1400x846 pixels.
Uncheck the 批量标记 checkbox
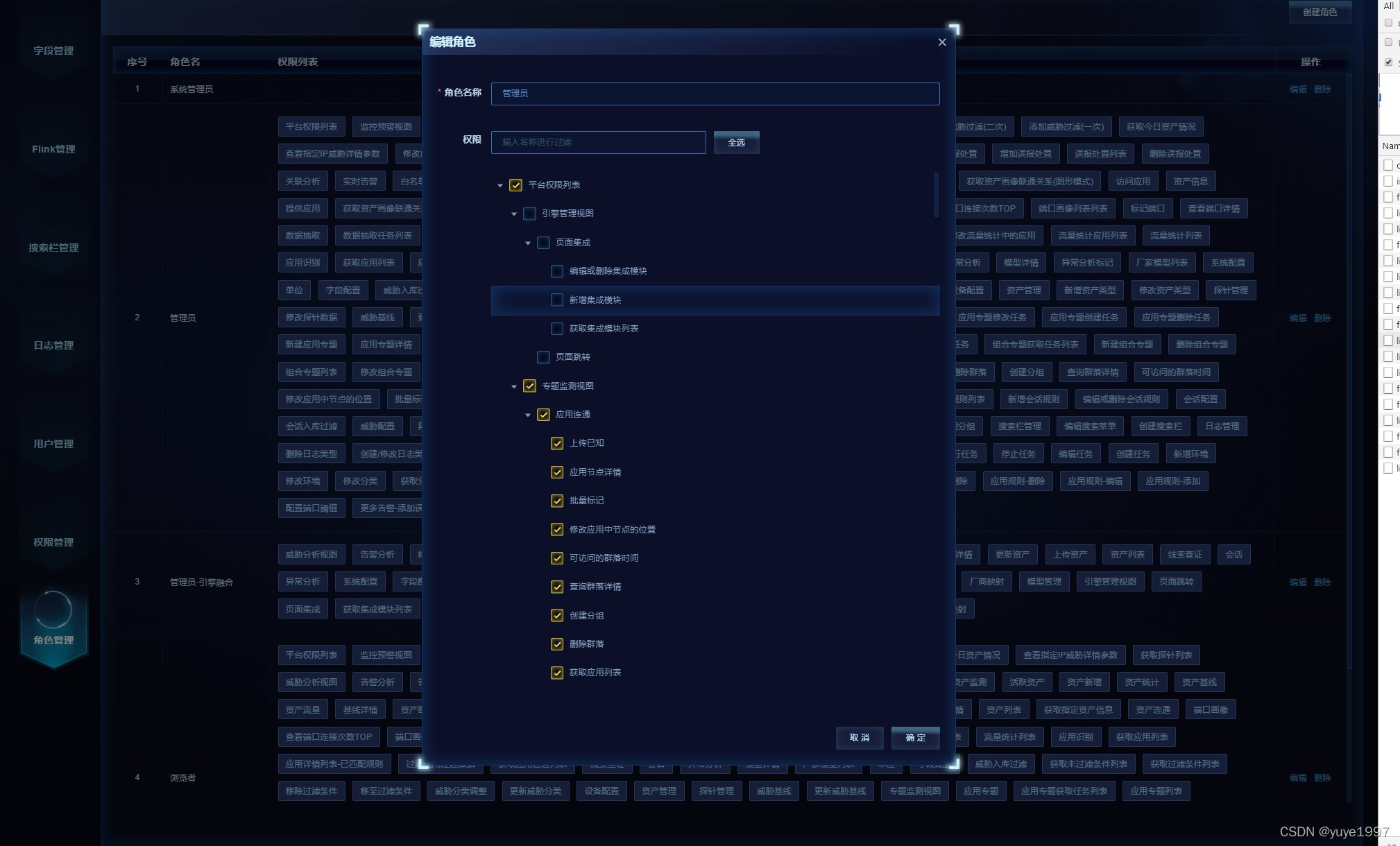[x=557, y=501]
